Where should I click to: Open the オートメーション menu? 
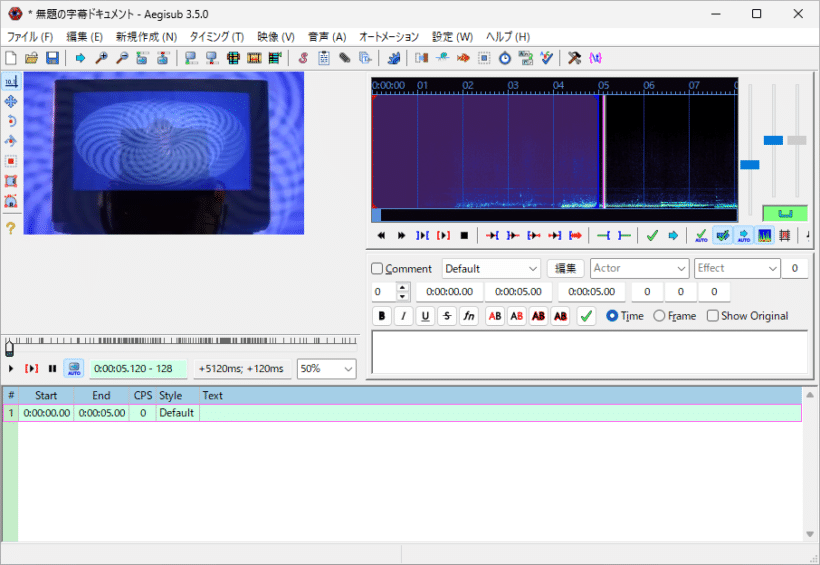389,37
